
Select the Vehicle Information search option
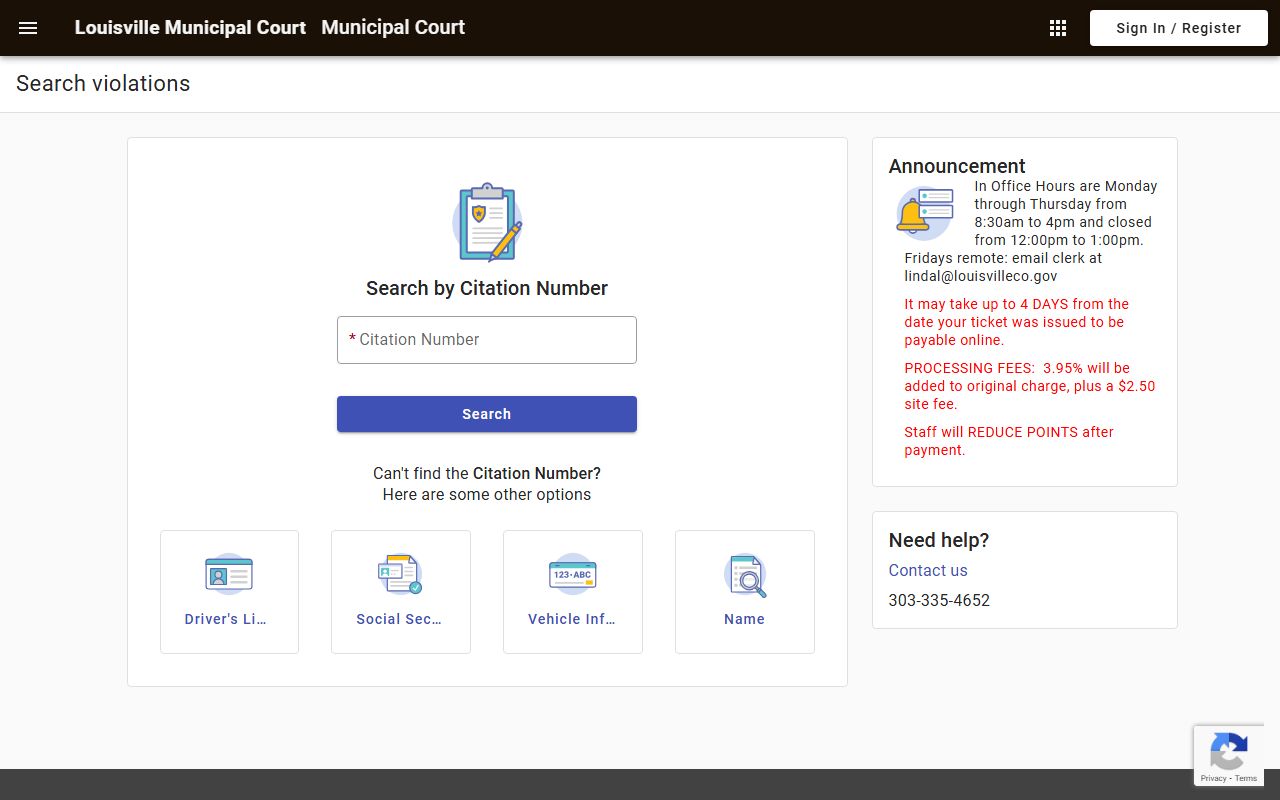click(x=573, y=592)
